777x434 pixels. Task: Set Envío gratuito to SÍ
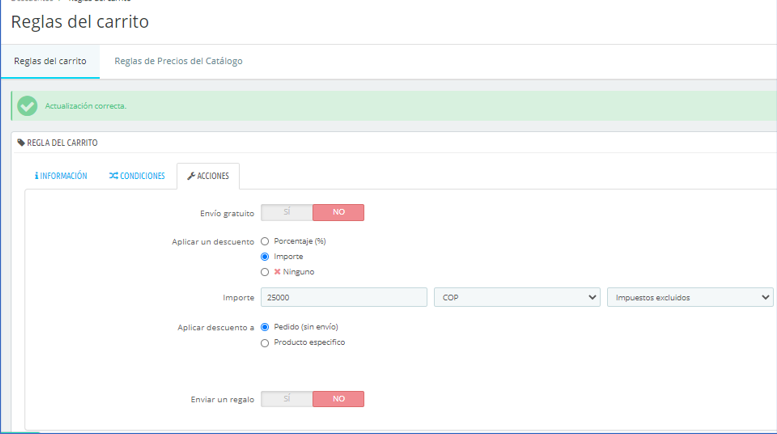(287, 213)
